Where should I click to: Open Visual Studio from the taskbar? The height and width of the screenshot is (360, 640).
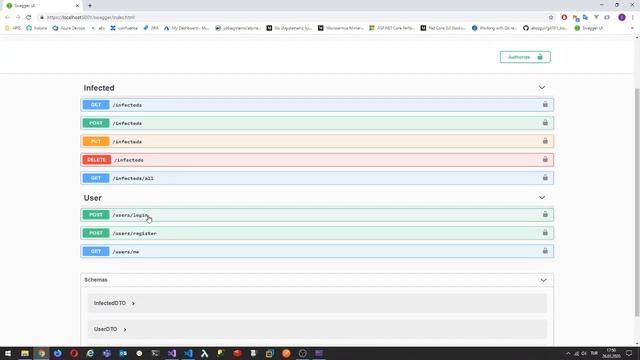click(x=172, y=353)
